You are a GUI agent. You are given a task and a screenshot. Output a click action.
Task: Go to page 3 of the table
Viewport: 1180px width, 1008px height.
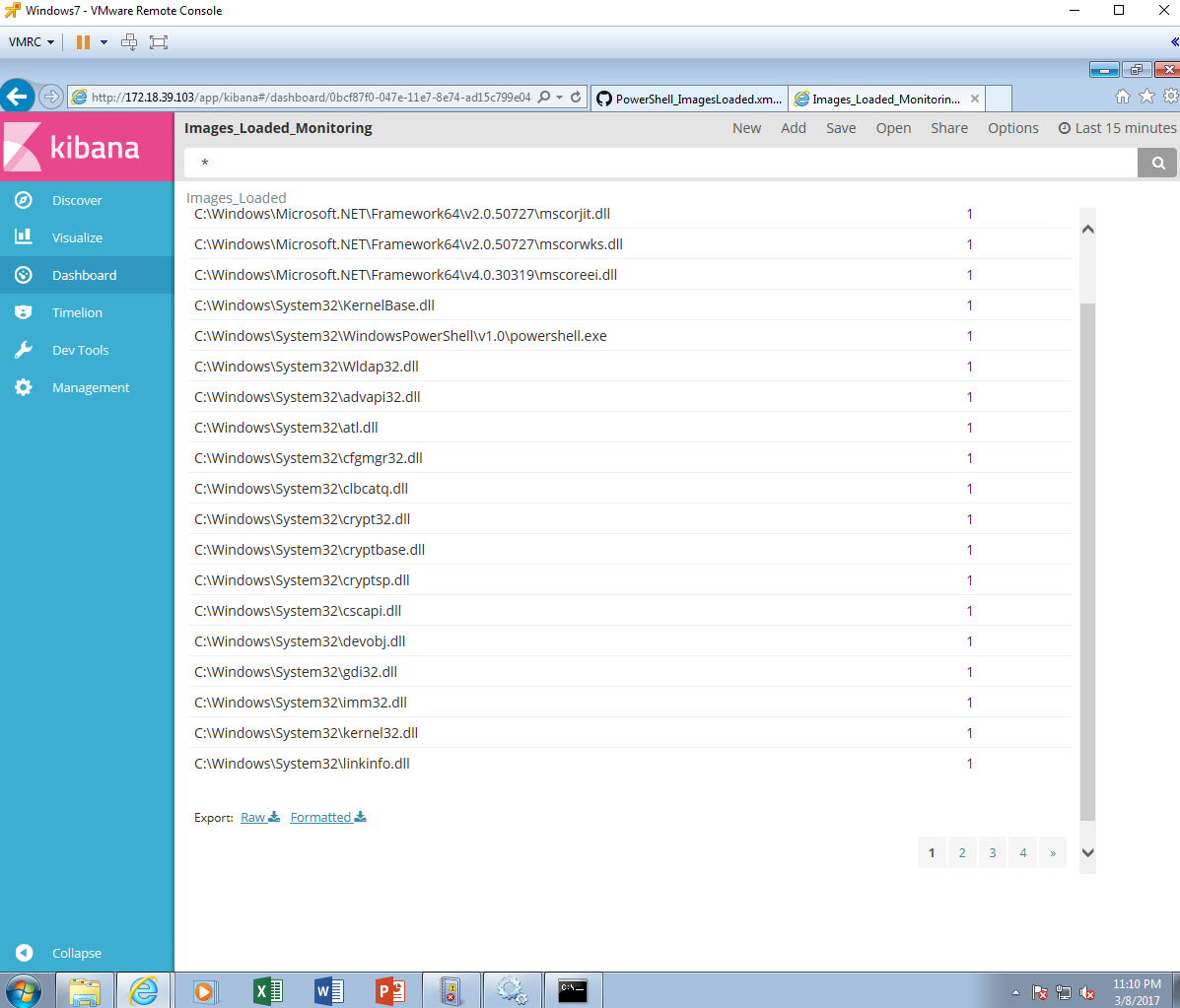992,852
